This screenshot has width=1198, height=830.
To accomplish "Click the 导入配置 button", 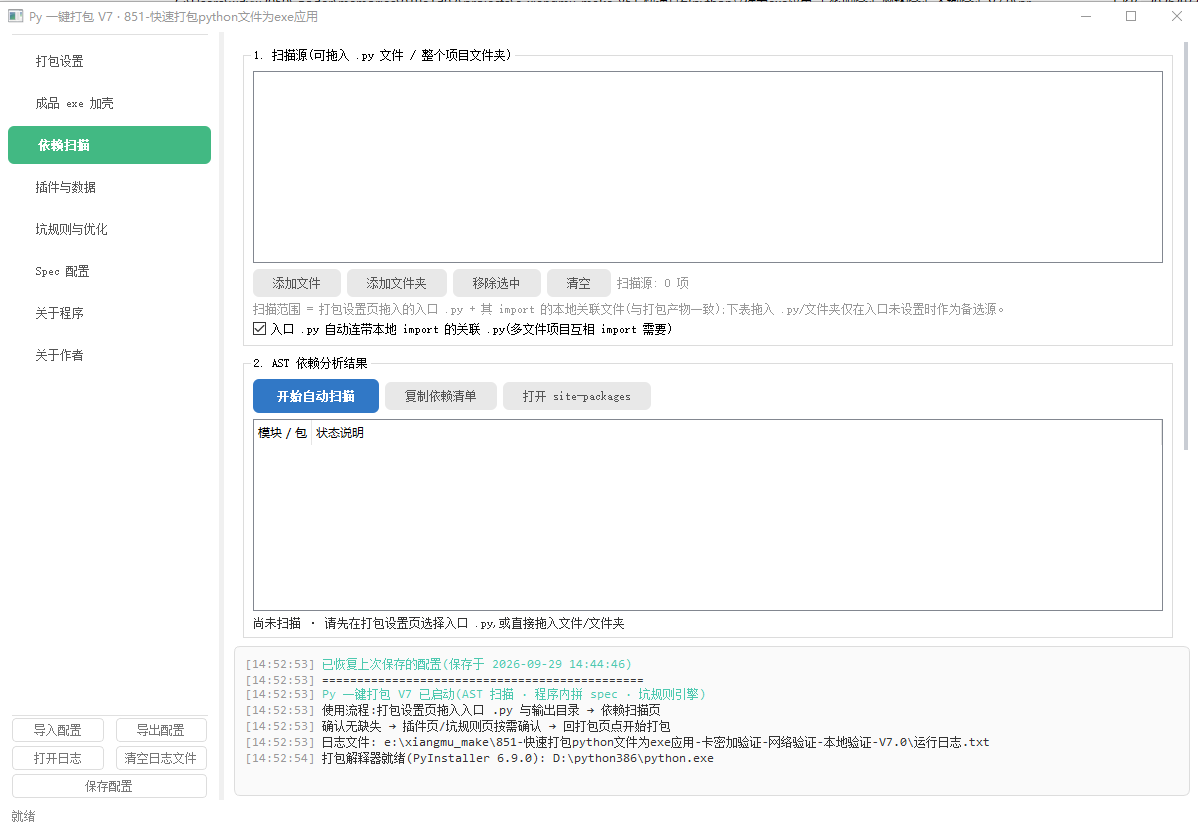I will pos(58,730).
